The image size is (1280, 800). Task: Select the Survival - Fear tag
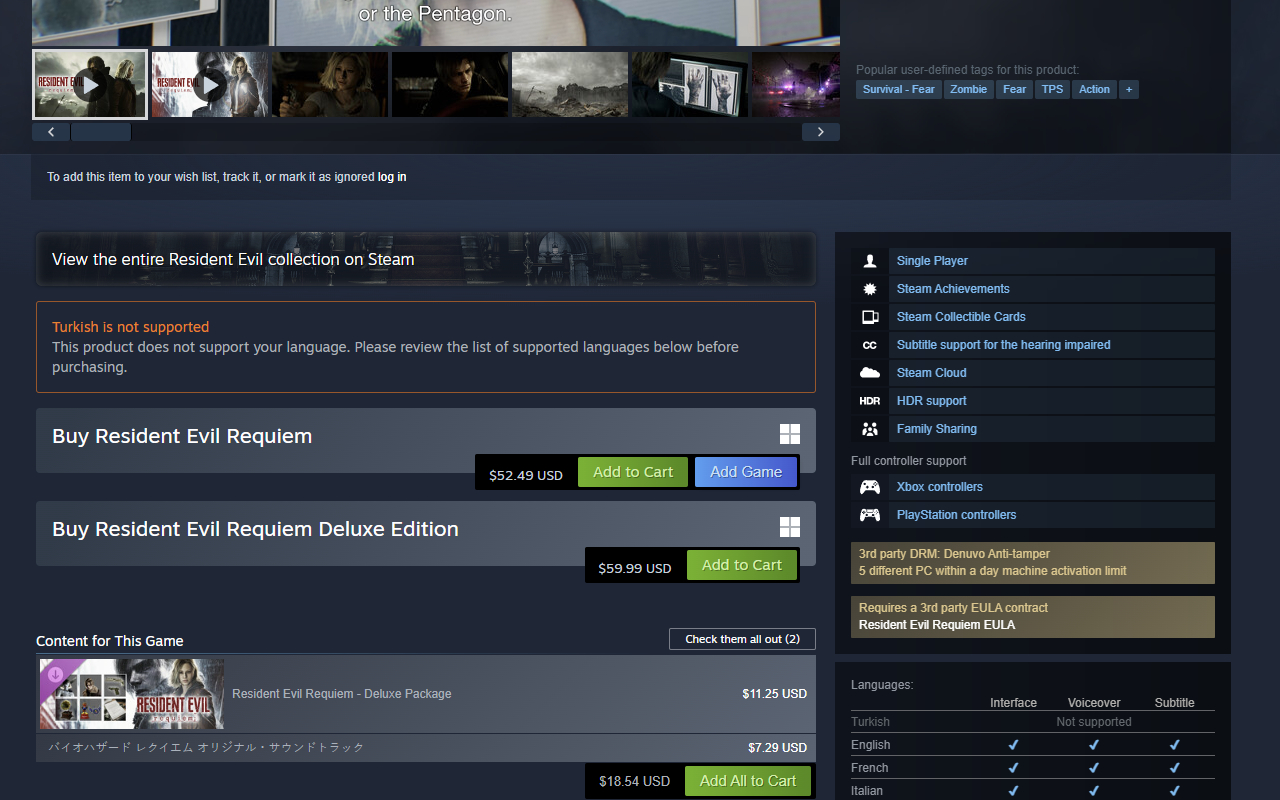(x=899, y=89)
